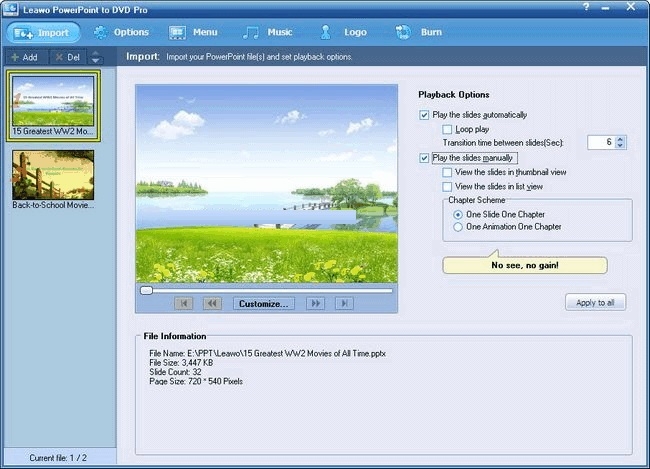
Task: Toggle Play the slides automatically checkbox
Action: 425,115
